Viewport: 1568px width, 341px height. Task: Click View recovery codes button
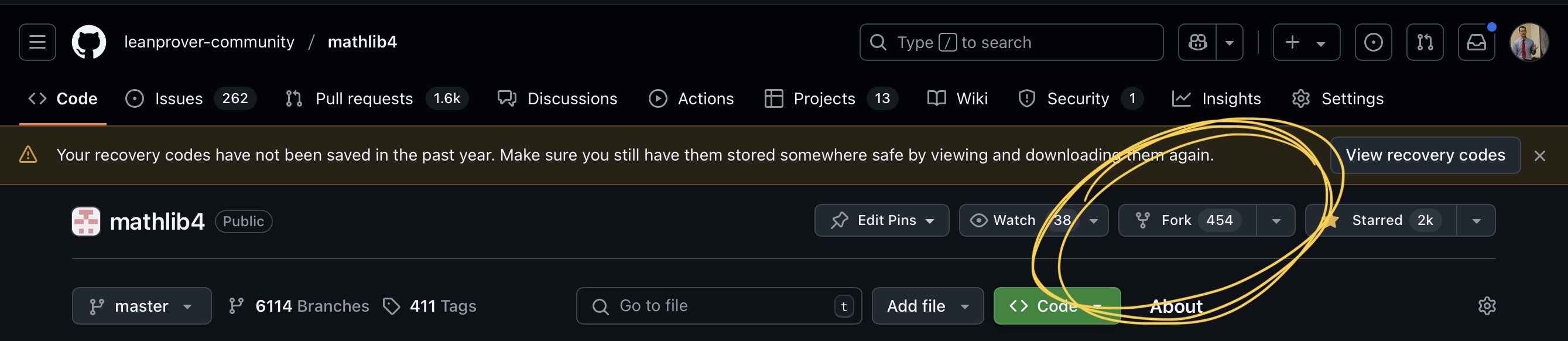click(x=1425, y=155)
